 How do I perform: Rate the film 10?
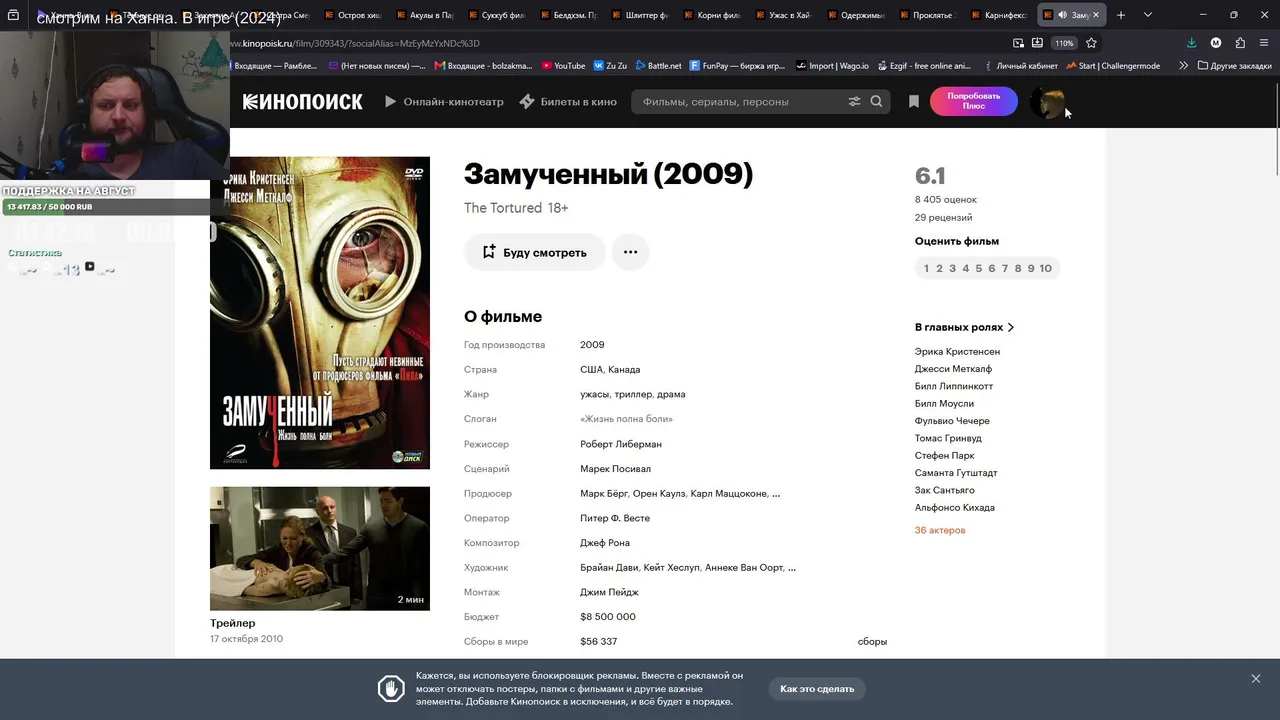[1046, 268]
